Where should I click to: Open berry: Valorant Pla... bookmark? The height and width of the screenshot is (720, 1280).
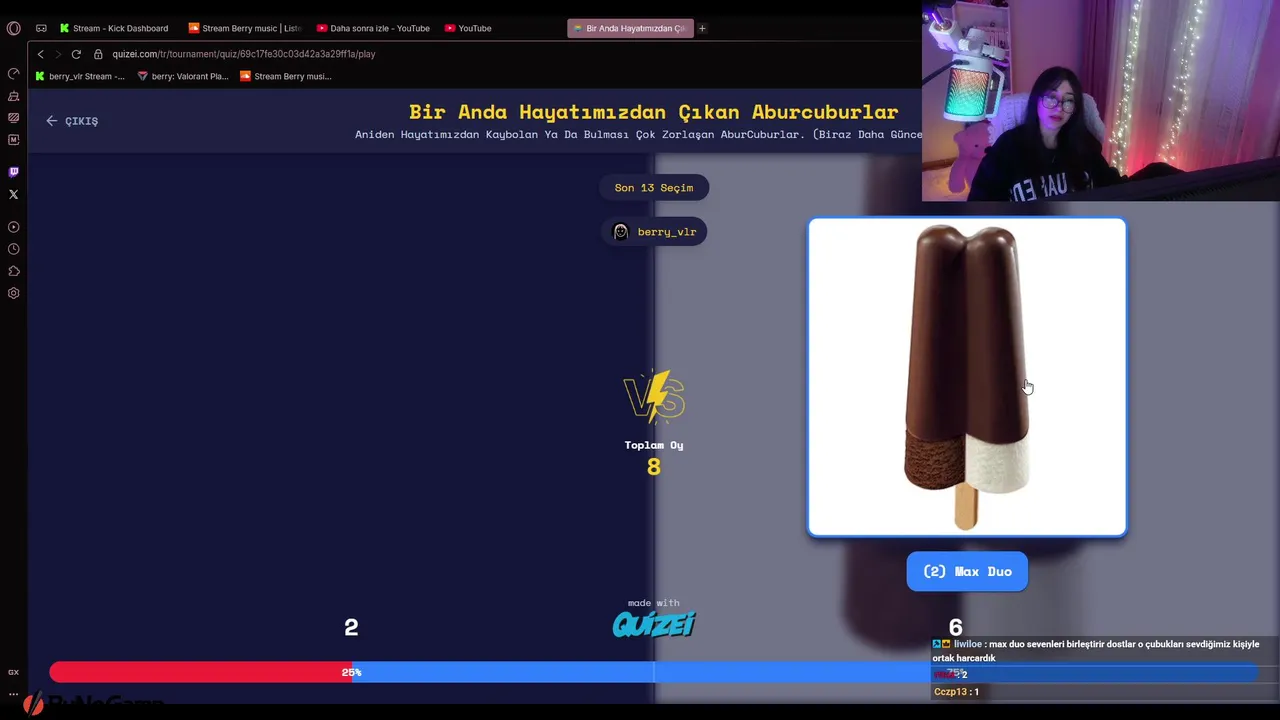(183, 76)
